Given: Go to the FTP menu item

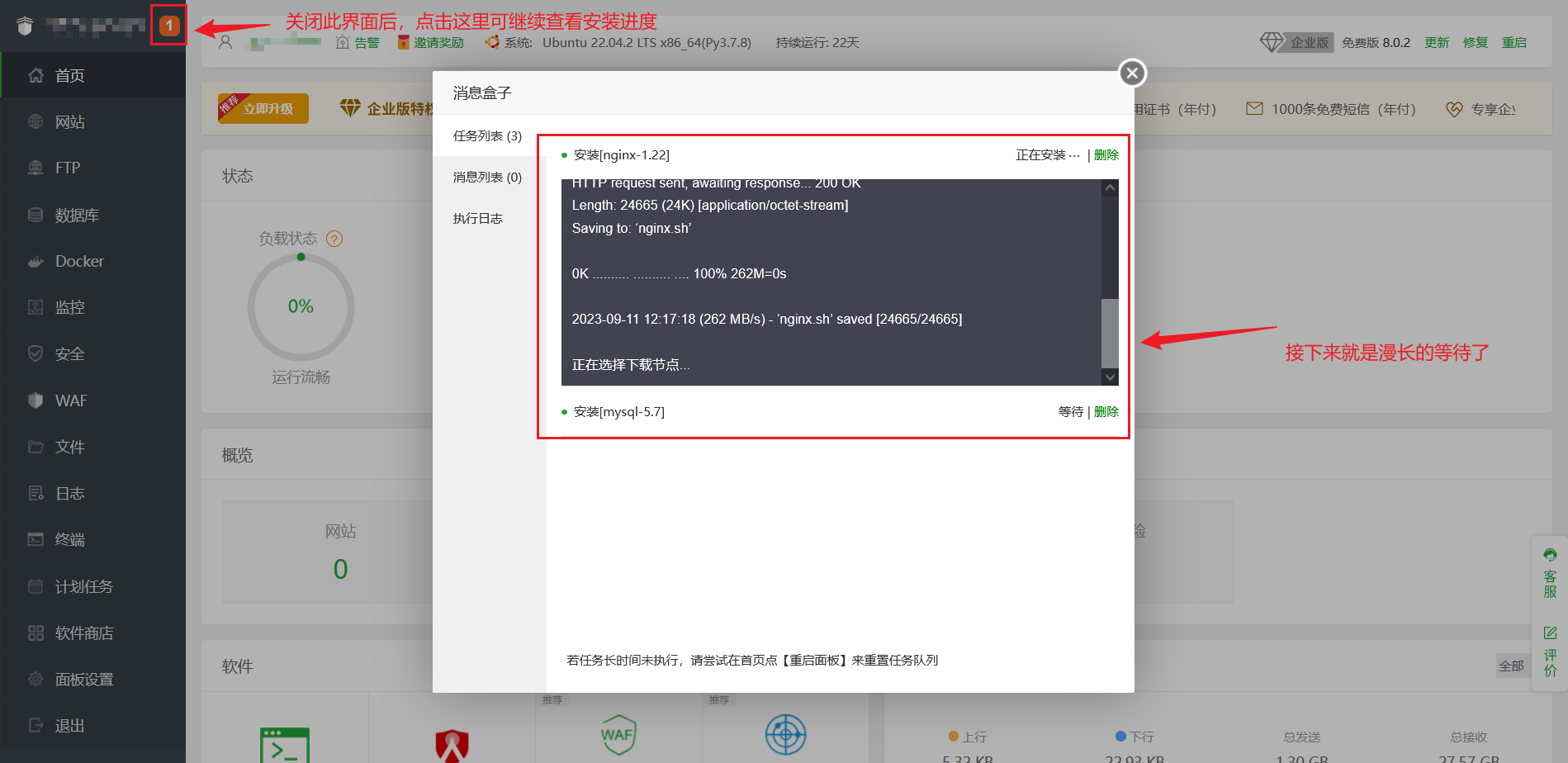Looking at the screenshot, I should 92,168.
